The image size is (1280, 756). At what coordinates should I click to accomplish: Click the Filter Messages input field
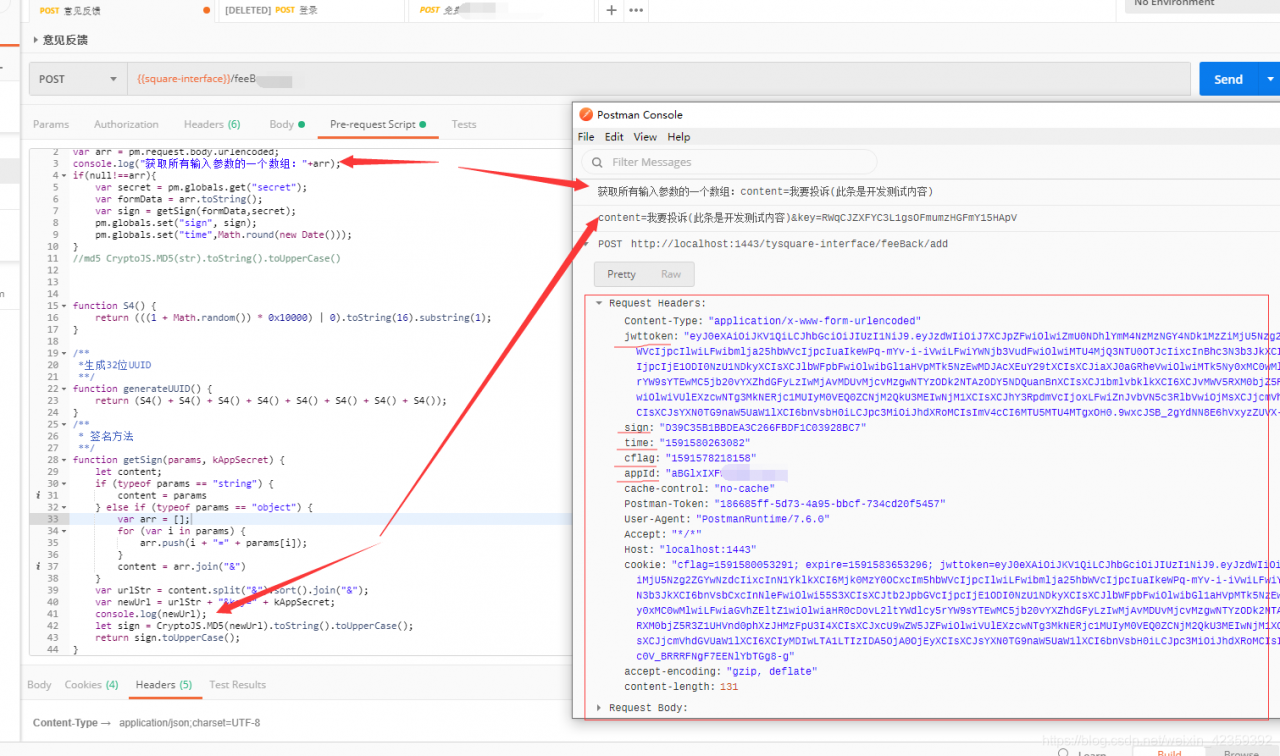tap(730, 162)
